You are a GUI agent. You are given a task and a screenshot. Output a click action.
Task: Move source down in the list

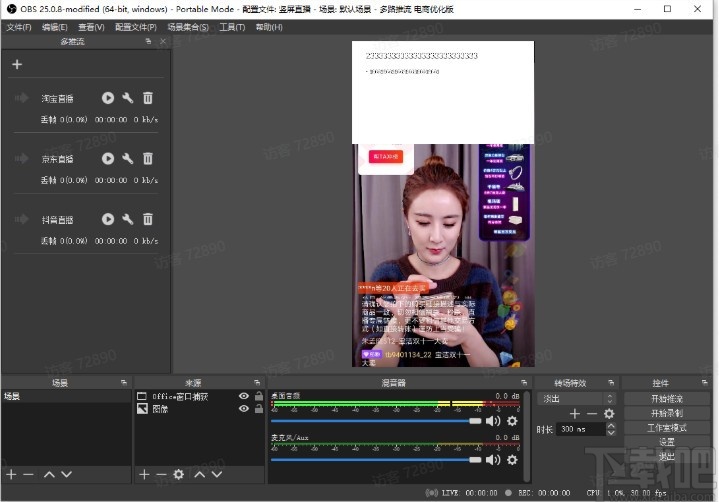[217, 474]
